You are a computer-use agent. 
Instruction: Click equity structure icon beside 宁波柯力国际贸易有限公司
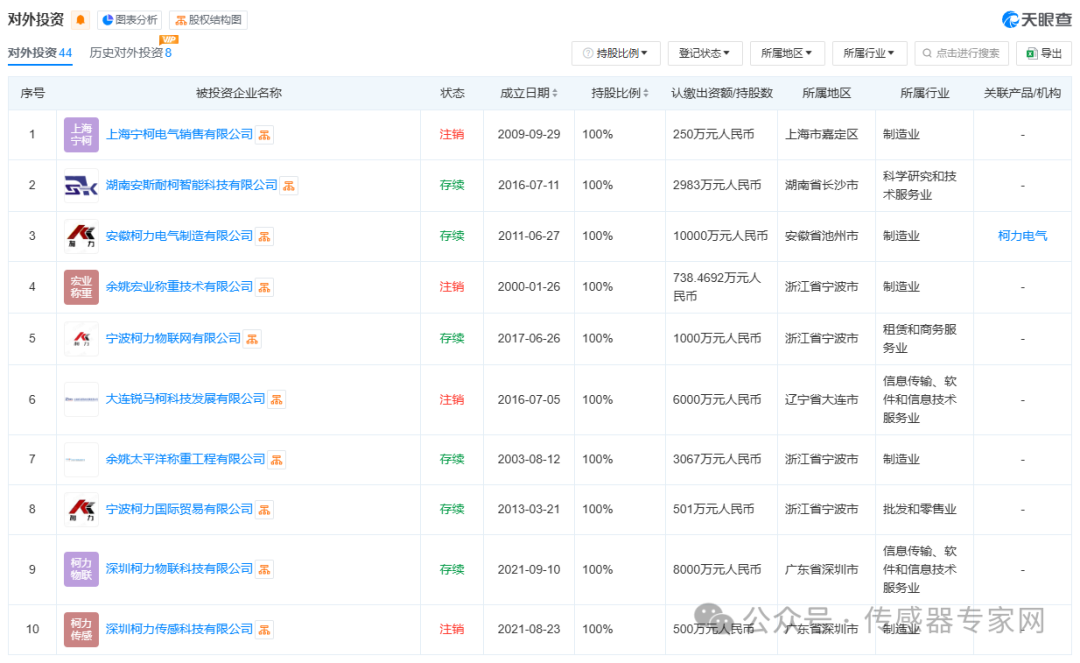click(264, 509)
